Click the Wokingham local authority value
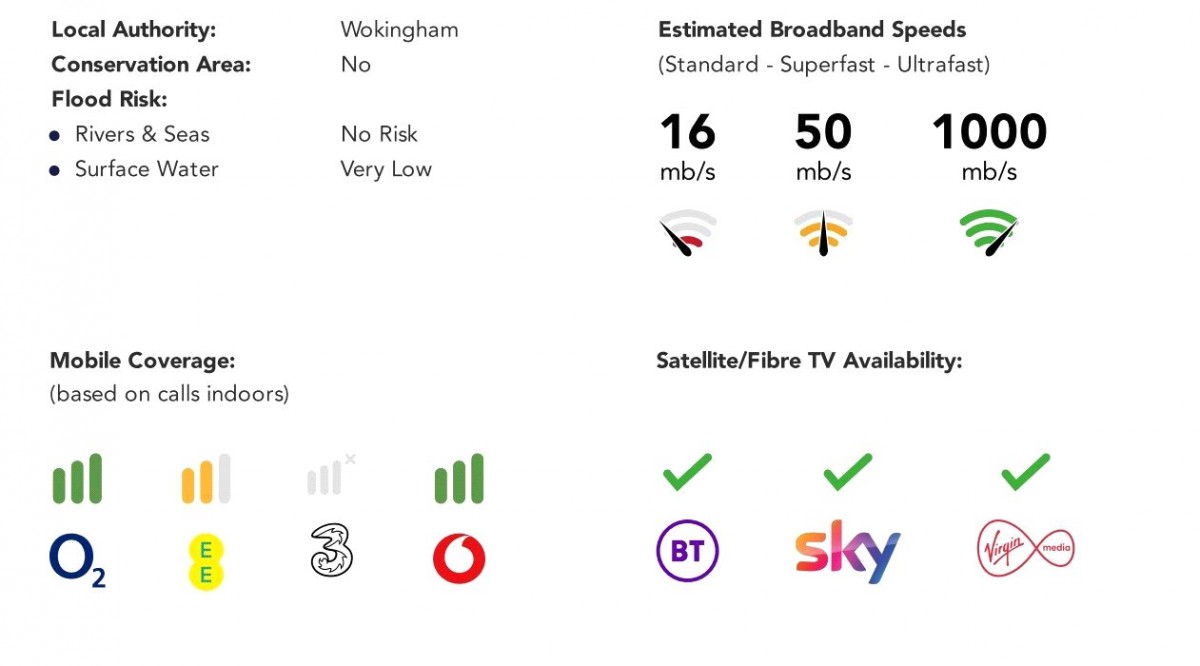This screenshot has width=1200, height=666. tap(399, 29)
